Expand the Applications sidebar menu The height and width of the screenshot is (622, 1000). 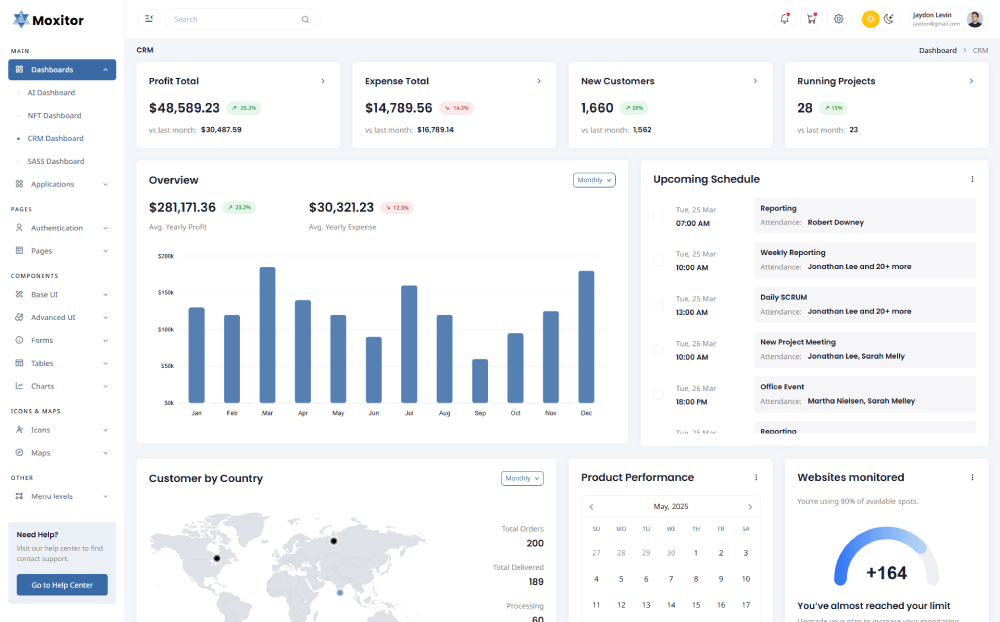point(62,184)
